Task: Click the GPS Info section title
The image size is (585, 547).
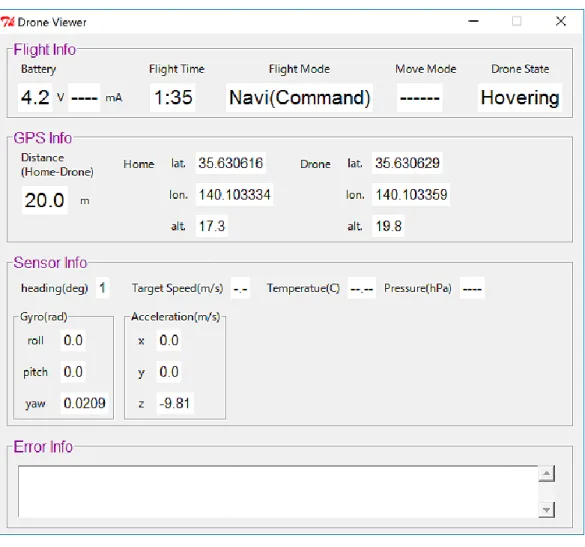Action: tap(43, 138)
